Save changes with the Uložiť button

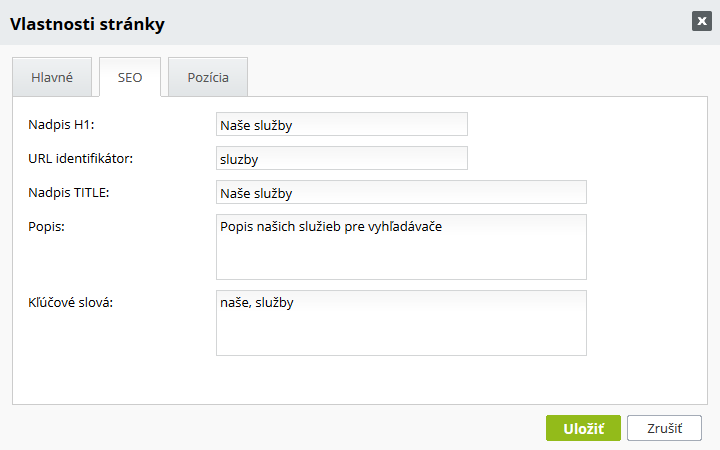(583, 428)
